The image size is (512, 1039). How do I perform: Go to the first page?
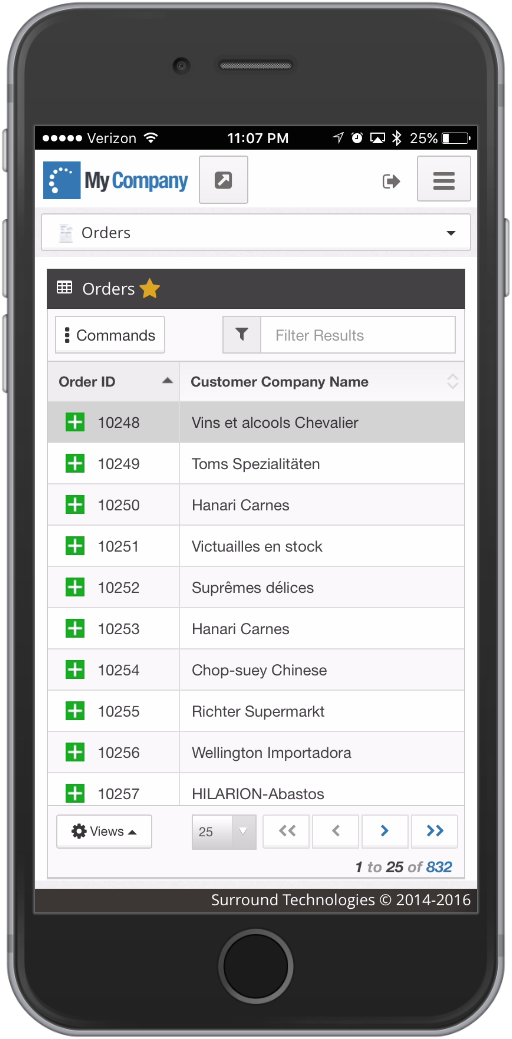click(286, 831)
